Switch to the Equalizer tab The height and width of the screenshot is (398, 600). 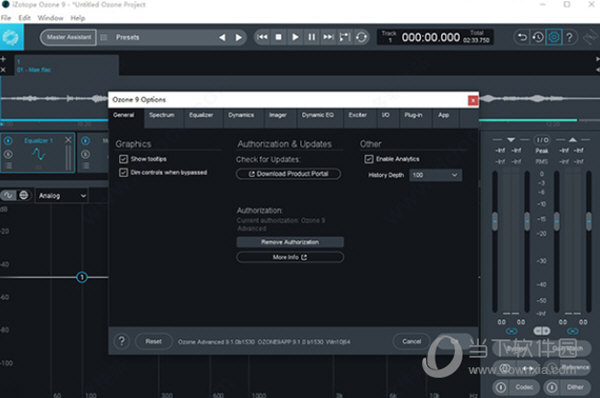[x=201, y=115]
